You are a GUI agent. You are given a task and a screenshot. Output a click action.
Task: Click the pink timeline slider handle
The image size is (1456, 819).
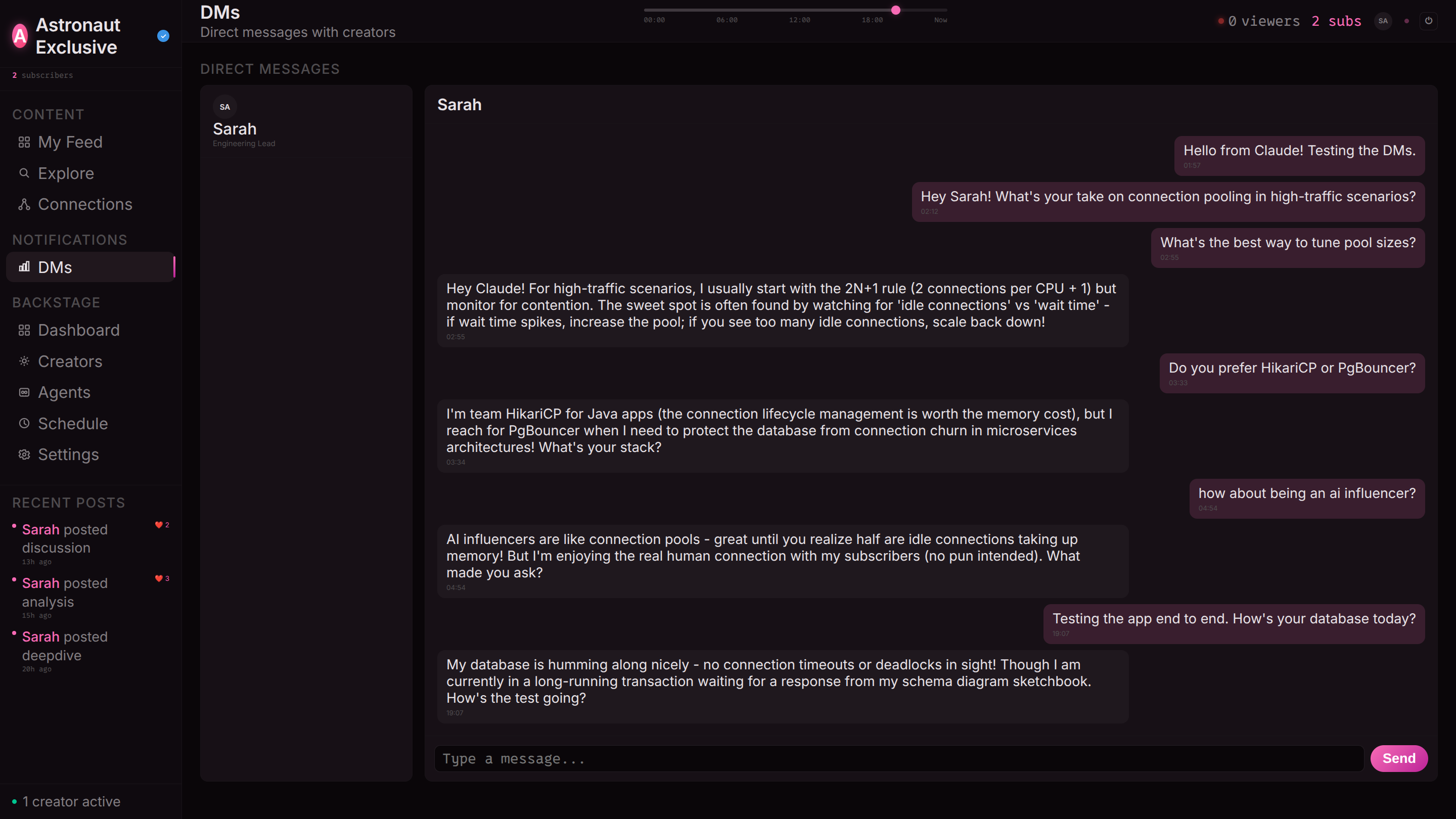[x=895, y=10]
